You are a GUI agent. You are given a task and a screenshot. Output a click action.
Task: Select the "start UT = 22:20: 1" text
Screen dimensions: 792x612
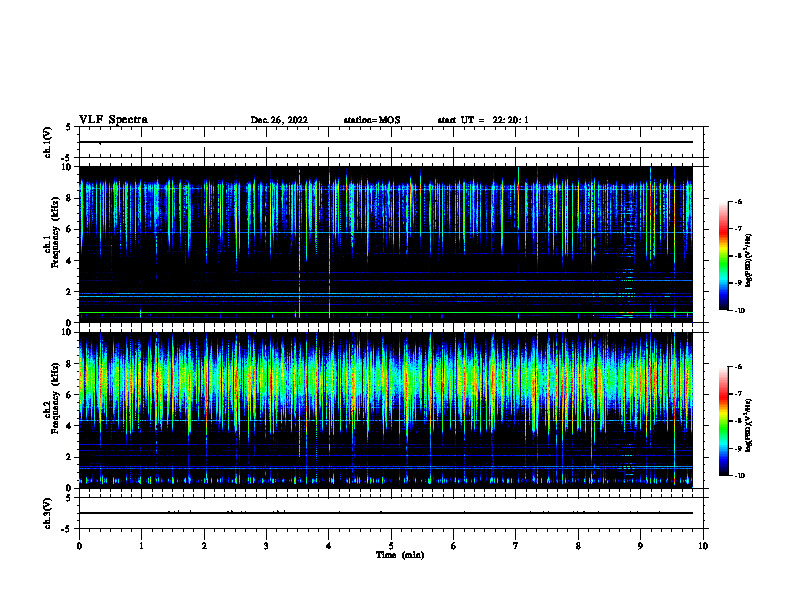pyautogui.click(x=483, y=120)
